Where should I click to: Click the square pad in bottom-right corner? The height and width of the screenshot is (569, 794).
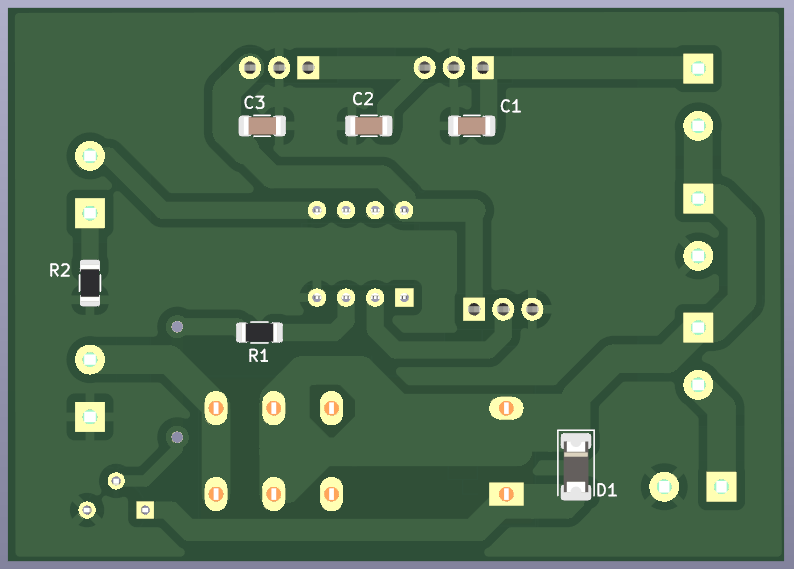pyautogui.click(x=720, y=487)
